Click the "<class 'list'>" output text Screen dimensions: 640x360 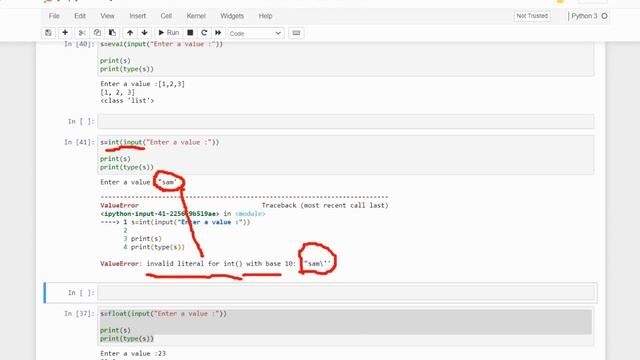127,100
